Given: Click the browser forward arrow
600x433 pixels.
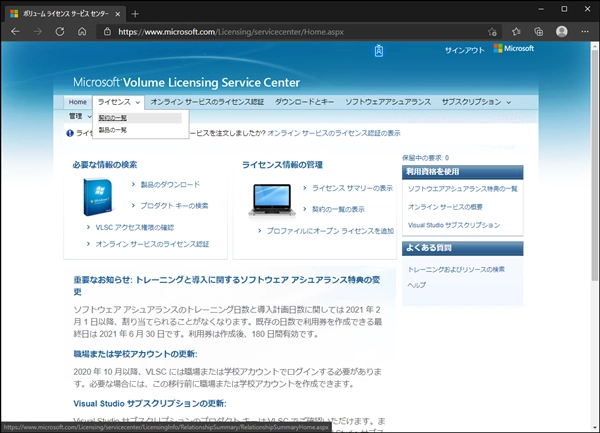Looking at the screenshot, I should [x=38, y=32].
